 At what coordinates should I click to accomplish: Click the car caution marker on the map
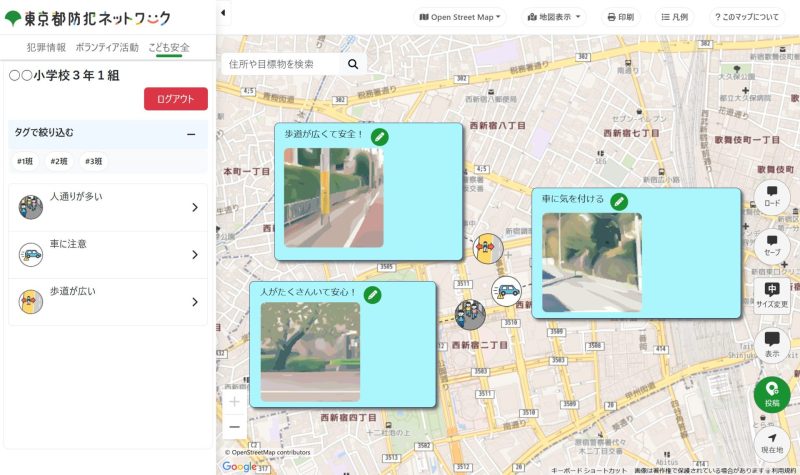pos(507,291)
